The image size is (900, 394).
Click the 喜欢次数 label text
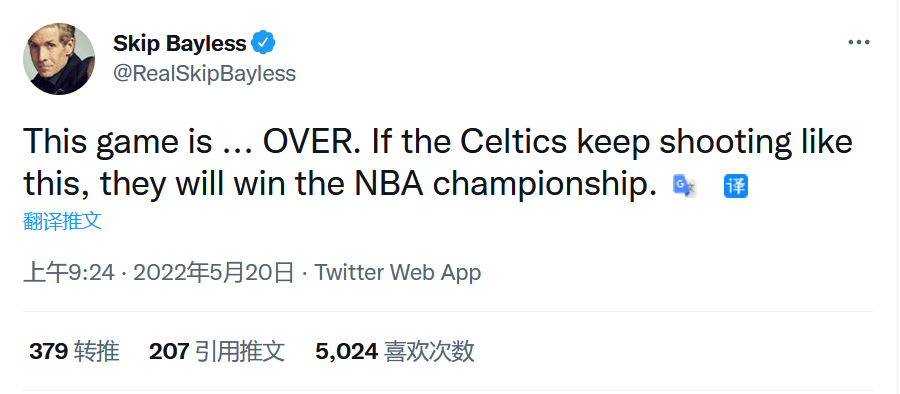429,351
